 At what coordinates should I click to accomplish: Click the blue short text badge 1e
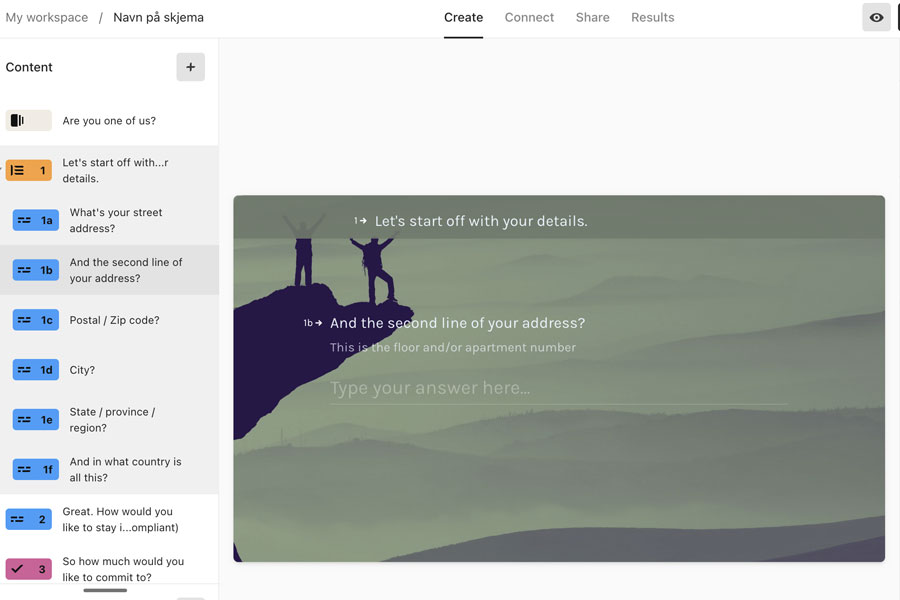36,420
